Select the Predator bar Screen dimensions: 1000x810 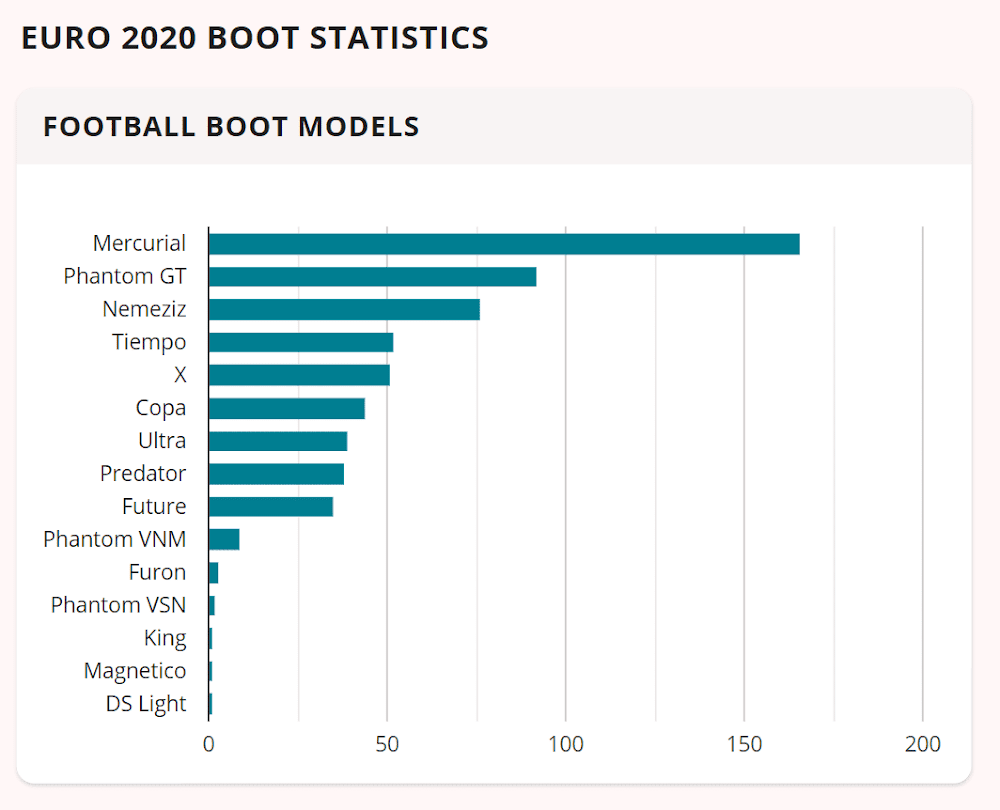(x=276, y=474)
